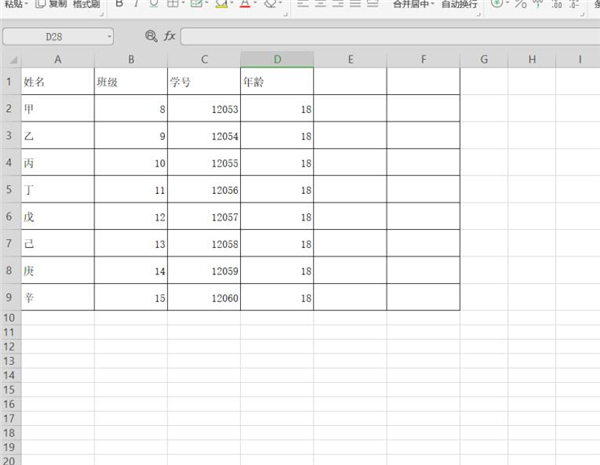Apply percent style with the % icon
Screen dimensions: 600x465
[520, 4]
